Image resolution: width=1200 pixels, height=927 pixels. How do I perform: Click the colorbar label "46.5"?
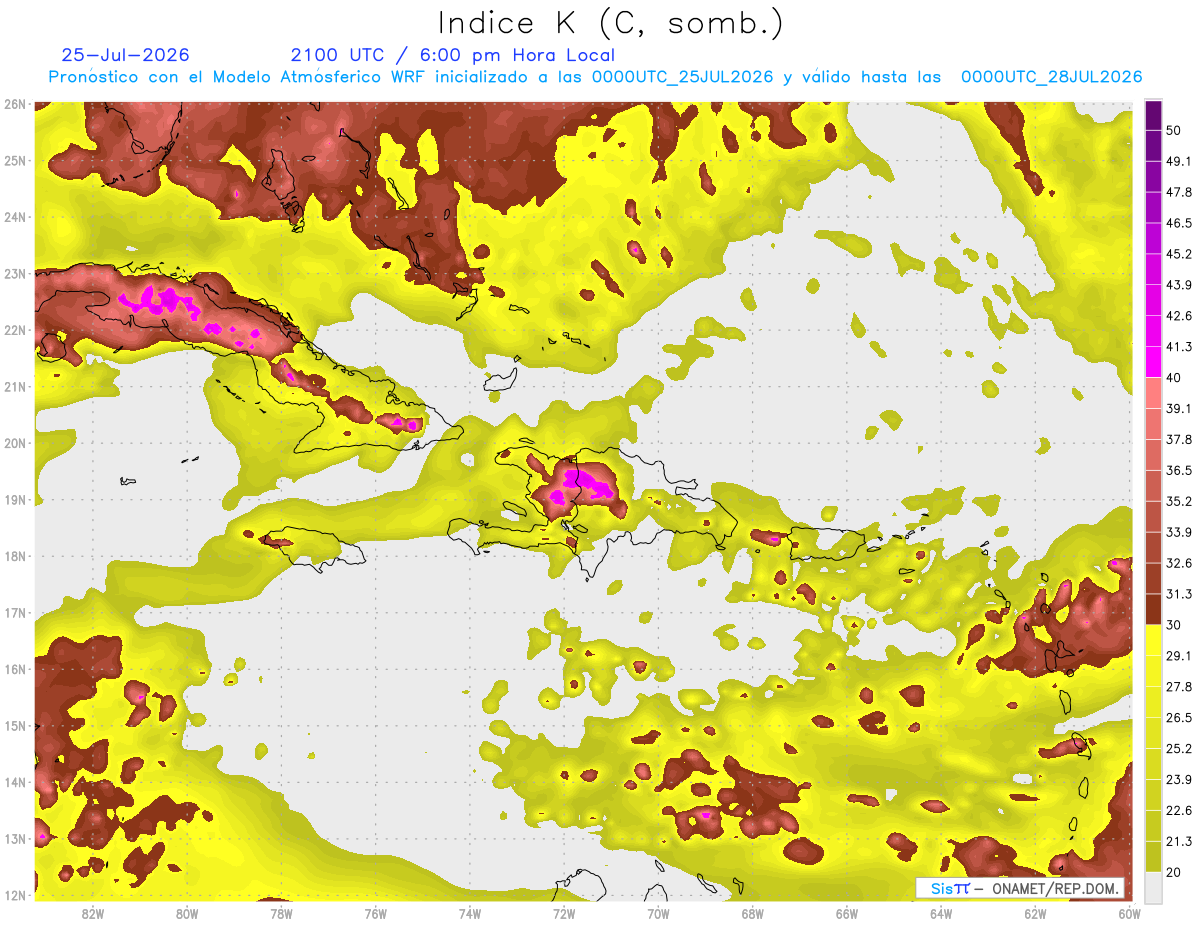1179,223
